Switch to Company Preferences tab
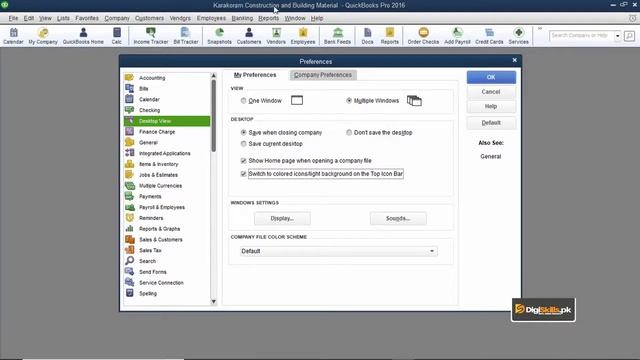The height and width of the screenshot is (360, 640). pyautogui.click(x=323, y=75)
